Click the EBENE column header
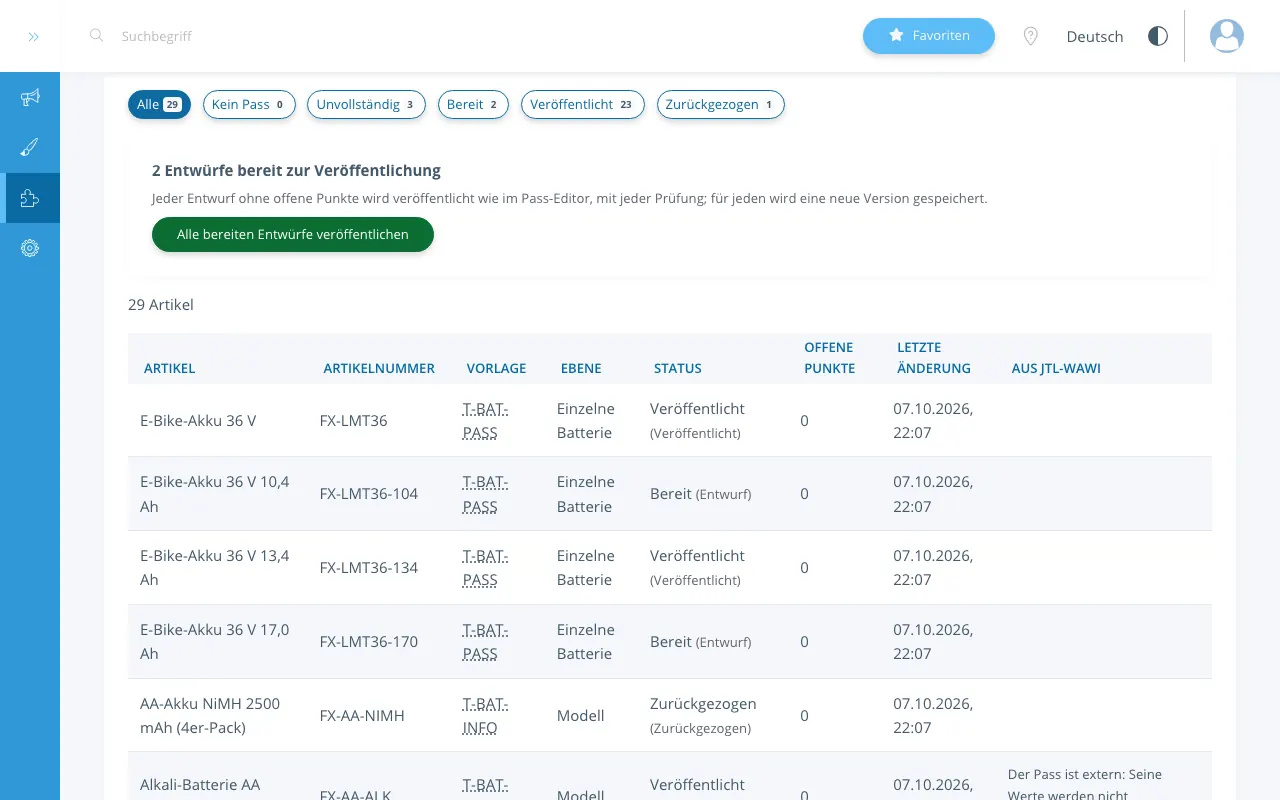1280x800 pixels. tap(581, 368)
